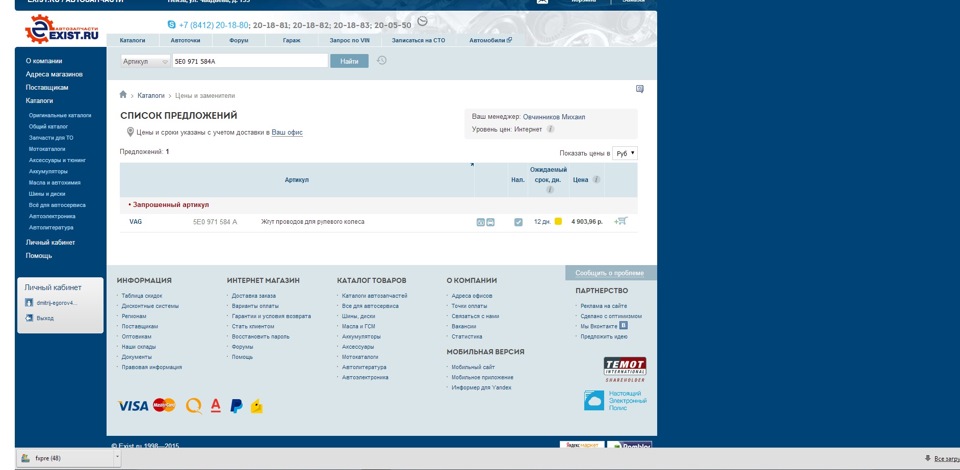The height and width of the screenshot is (470, 960).
Task: Click the PayPal payment logo
Action: (x=236, y=405)
